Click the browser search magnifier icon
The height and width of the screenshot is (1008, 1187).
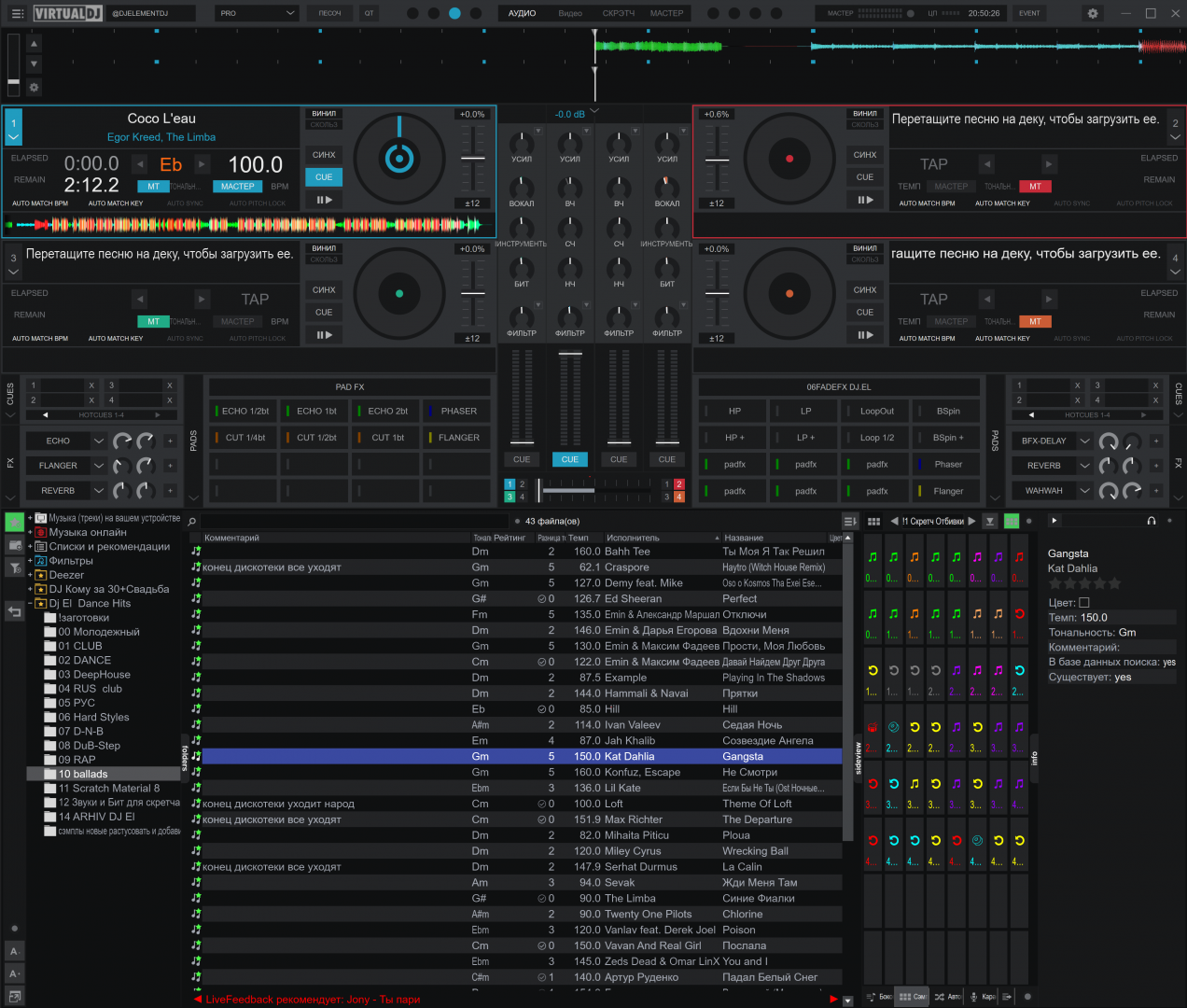coord(192,522)
